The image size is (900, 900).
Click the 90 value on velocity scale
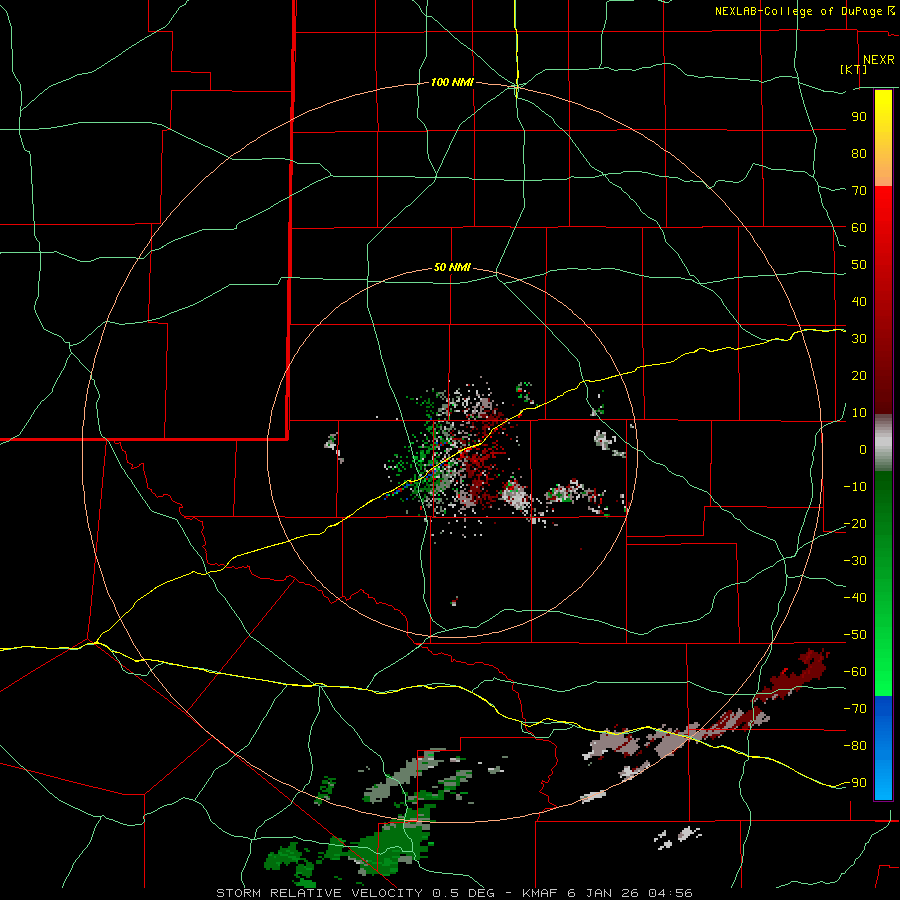tap(859, 117)
